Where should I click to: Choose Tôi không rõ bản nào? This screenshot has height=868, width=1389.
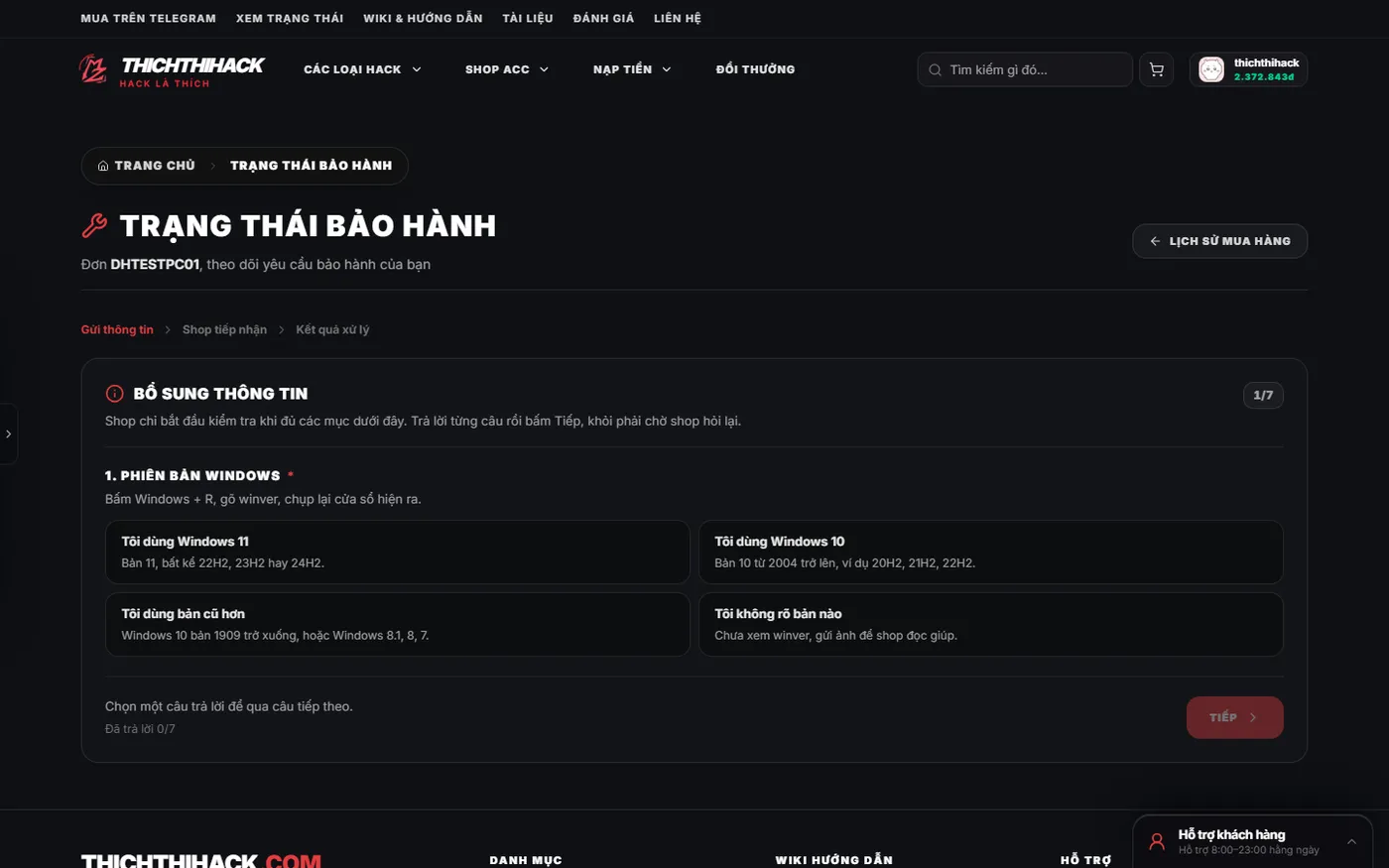tap(991, 624)
